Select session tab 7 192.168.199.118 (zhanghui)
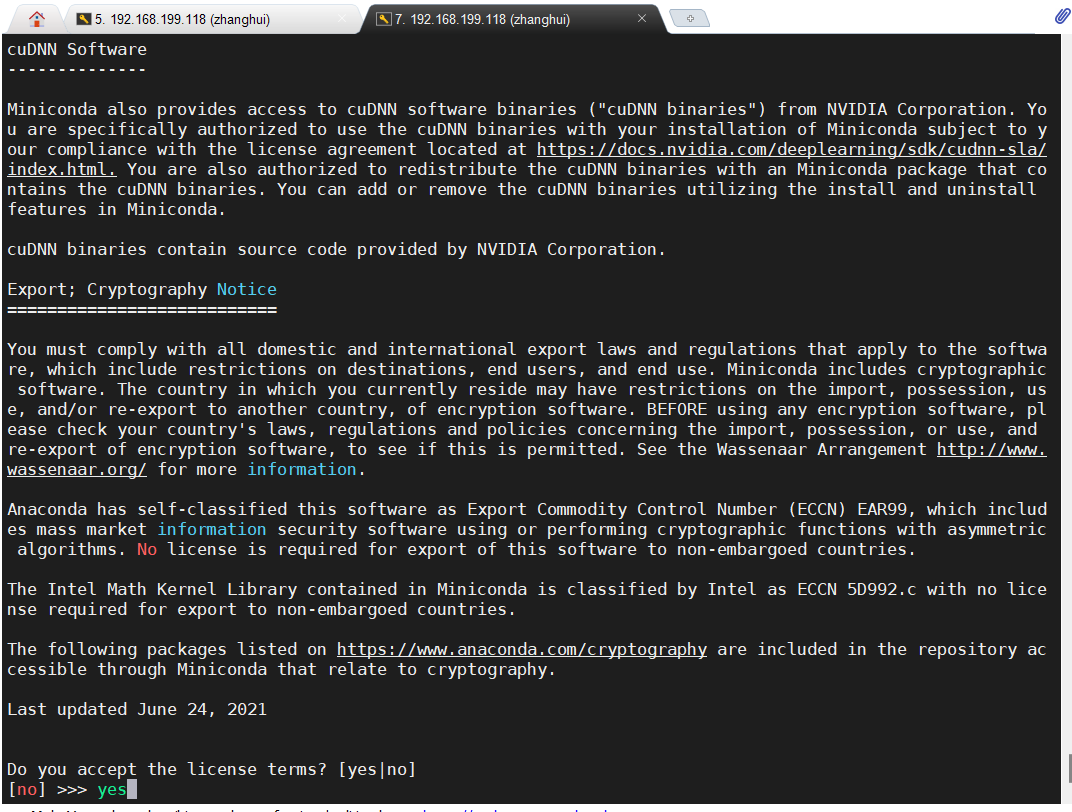 (x=513, y=19)
